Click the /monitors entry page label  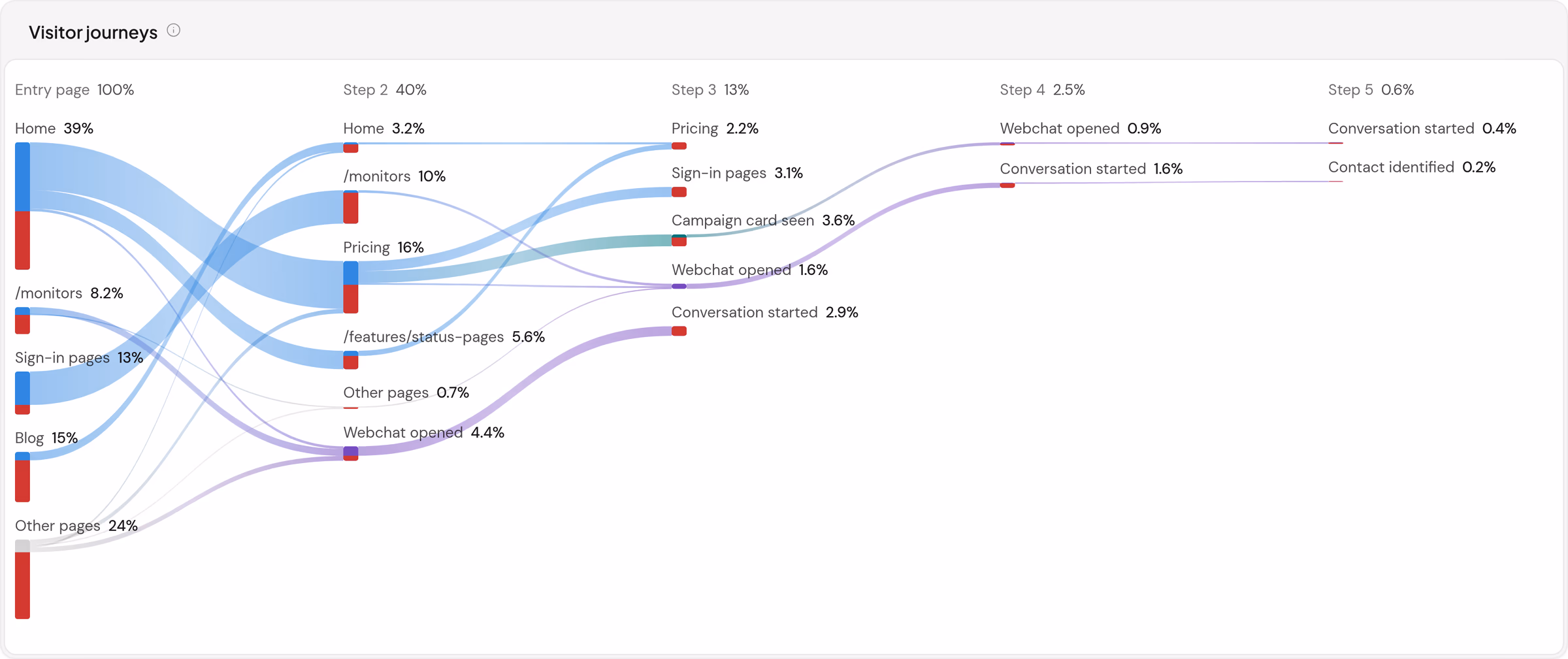coord(69,293)
